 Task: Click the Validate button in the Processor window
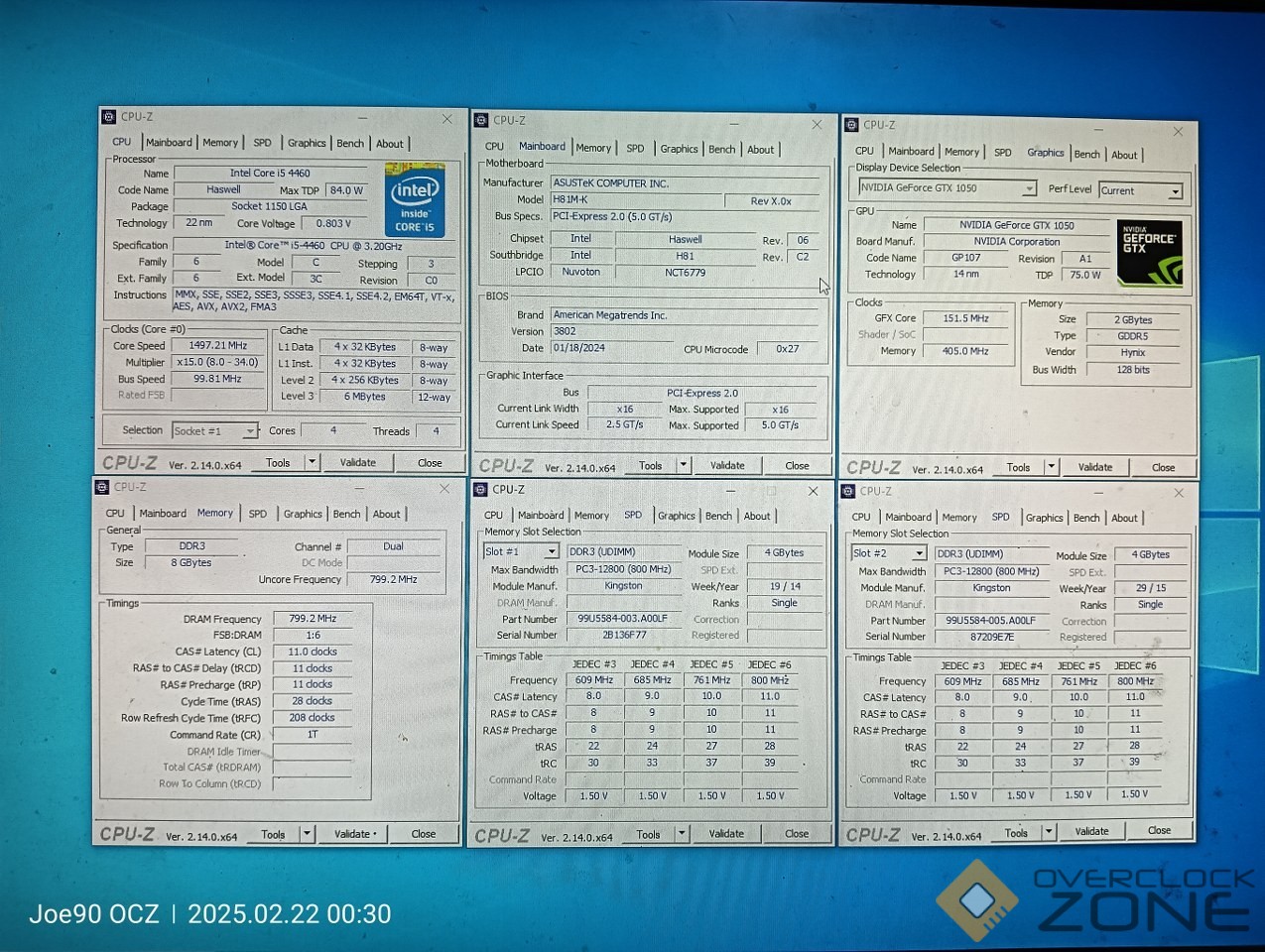tap(358, 462)
